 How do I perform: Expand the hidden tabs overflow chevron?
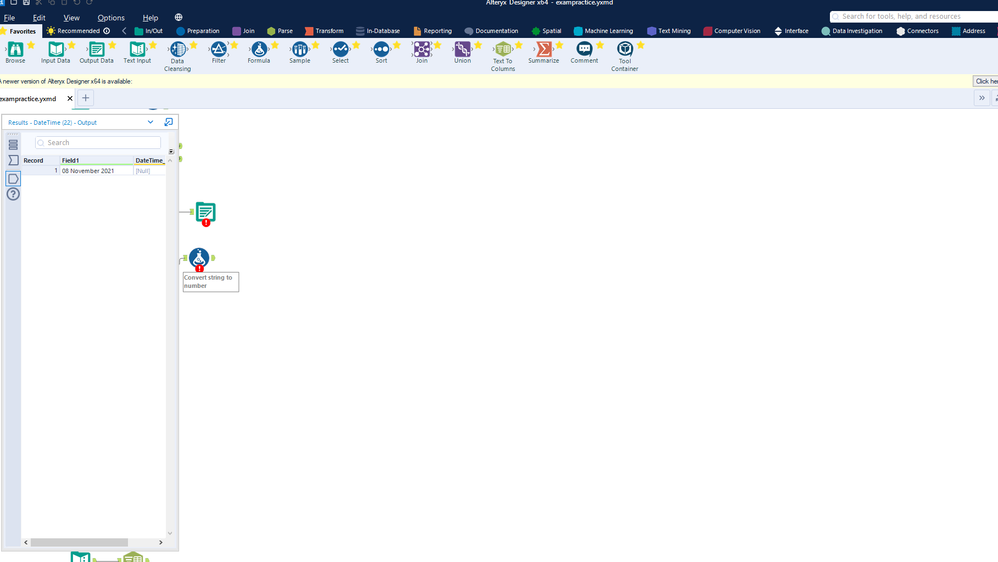pyautogui.click(x=982, y=98)
